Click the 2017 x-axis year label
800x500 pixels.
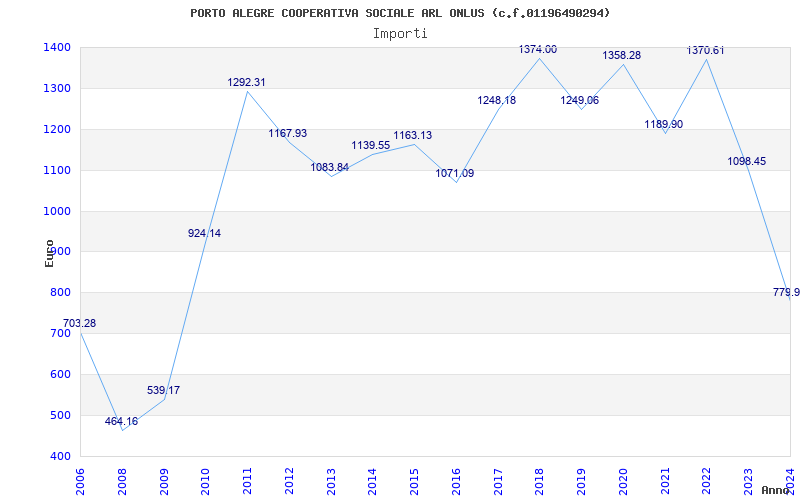498,482
